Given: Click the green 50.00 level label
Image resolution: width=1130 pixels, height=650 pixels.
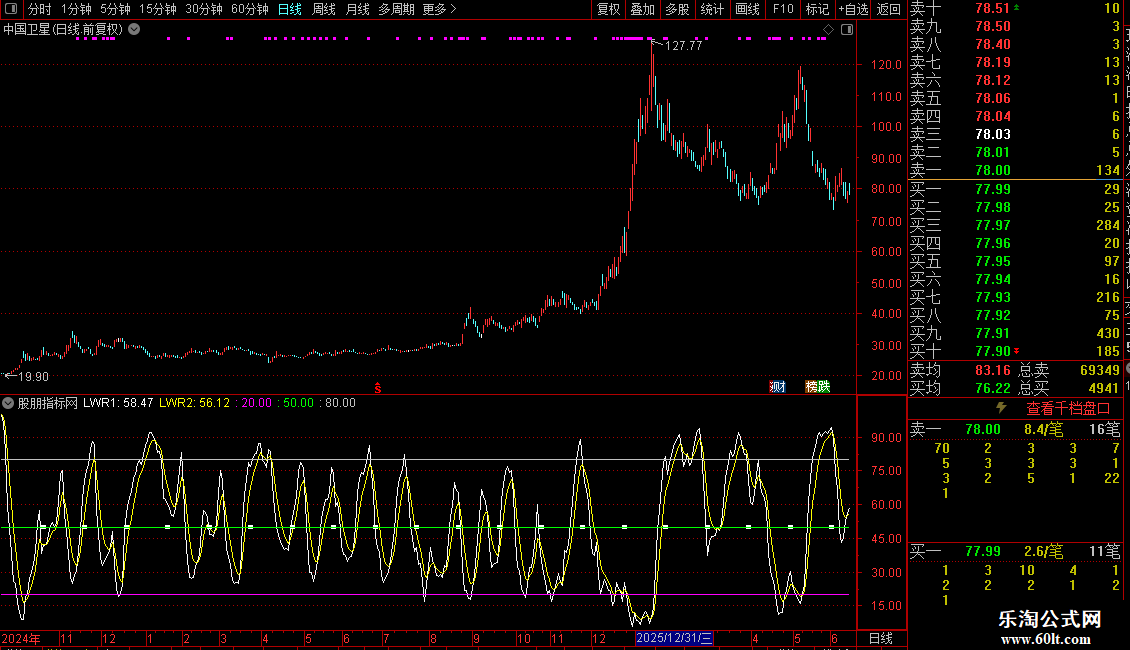Looking at the screenshot, I should point(298,403).
